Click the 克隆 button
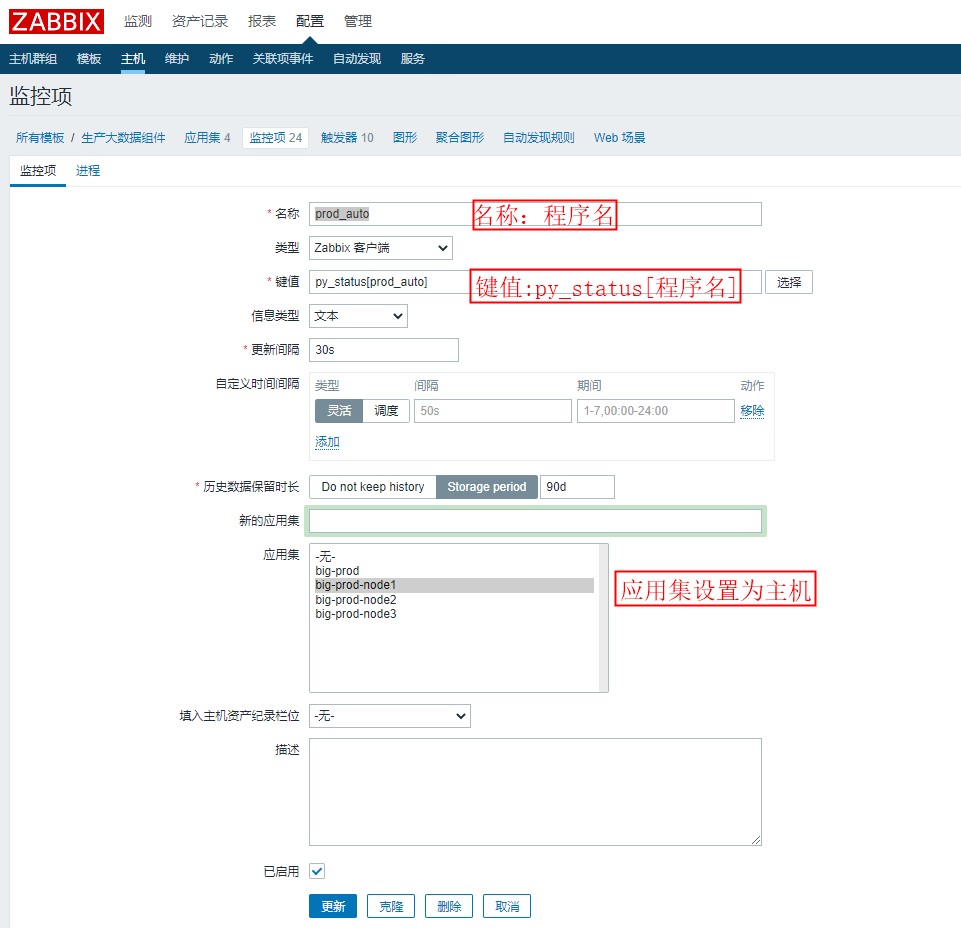This screenshot has height=928, width=961. click(x=391, y=906)
